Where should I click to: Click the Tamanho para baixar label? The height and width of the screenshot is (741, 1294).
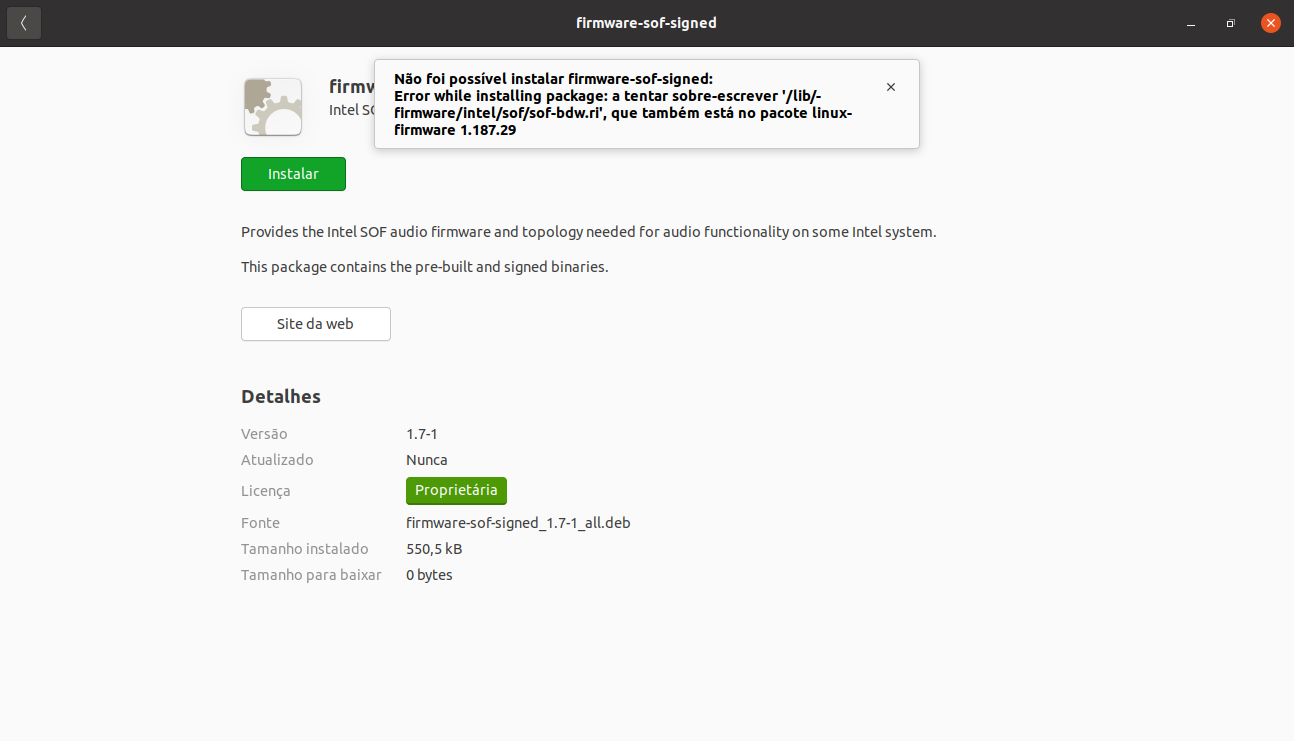click(311, 575)
